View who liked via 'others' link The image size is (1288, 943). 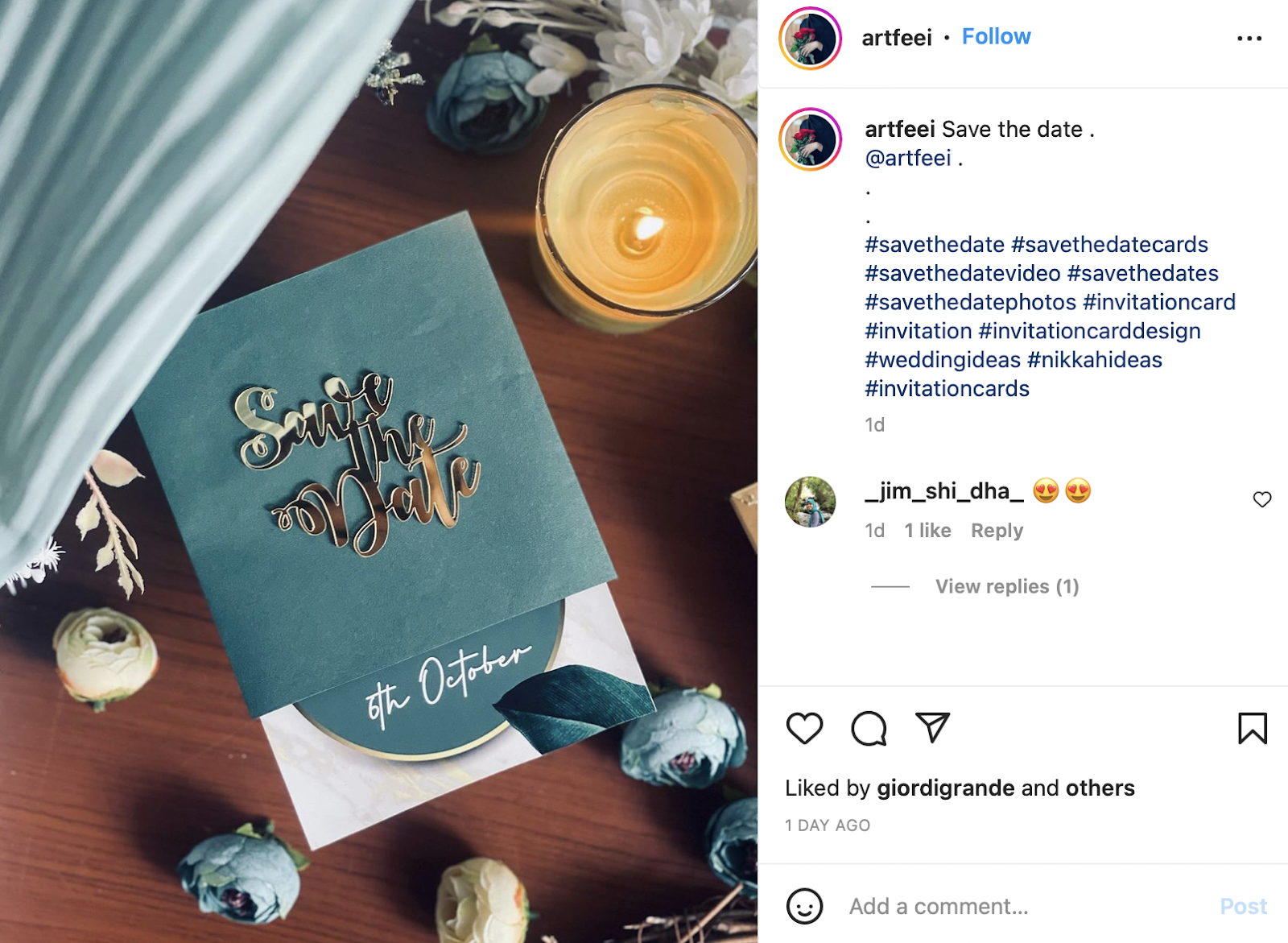pos(1100,788)
